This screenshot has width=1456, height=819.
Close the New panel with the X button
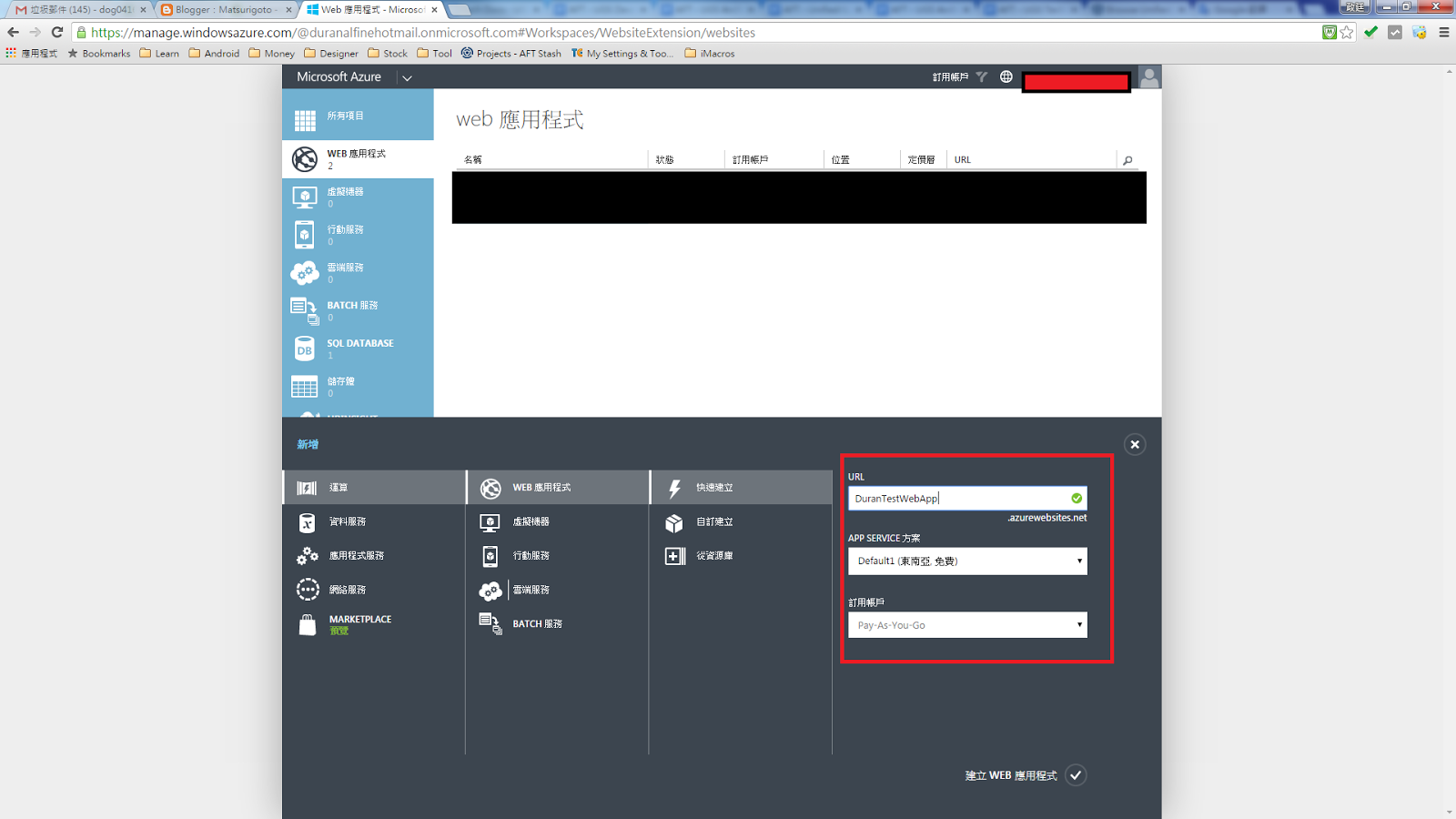1135,444
